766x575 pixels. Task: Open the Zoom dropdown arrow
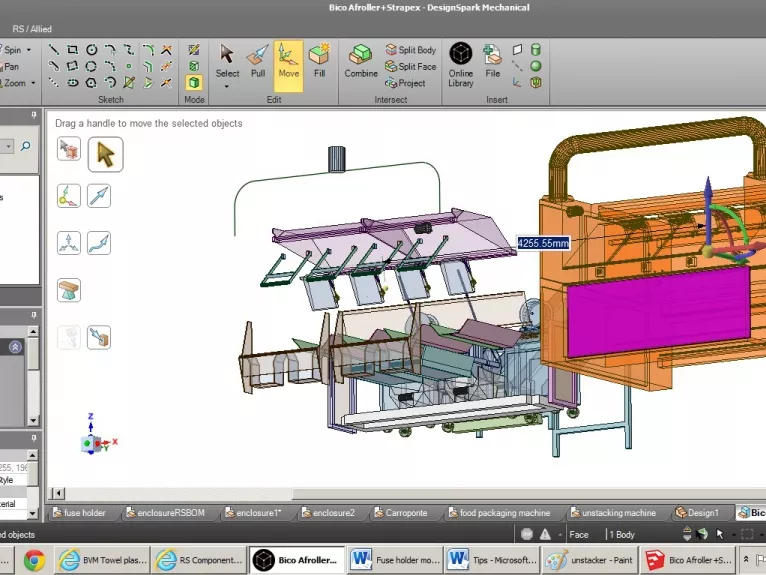(x=33, y=83)
